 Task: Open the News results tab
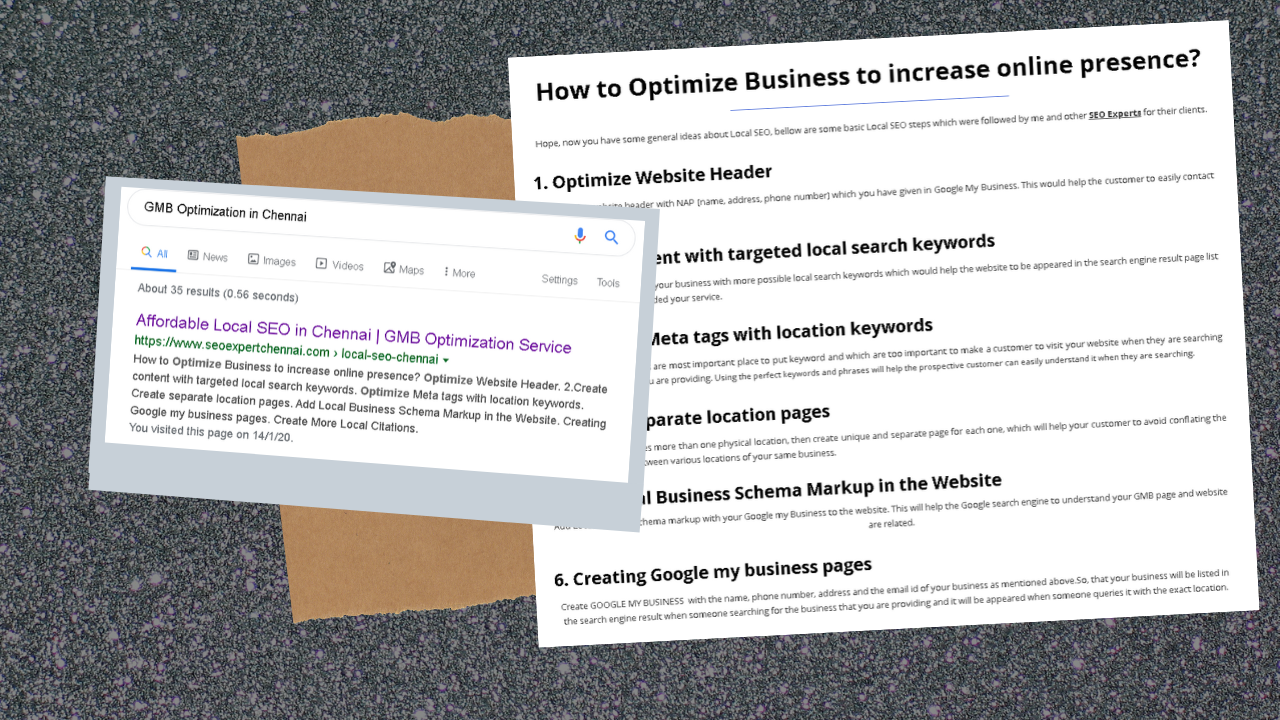(x=207, y=257)
